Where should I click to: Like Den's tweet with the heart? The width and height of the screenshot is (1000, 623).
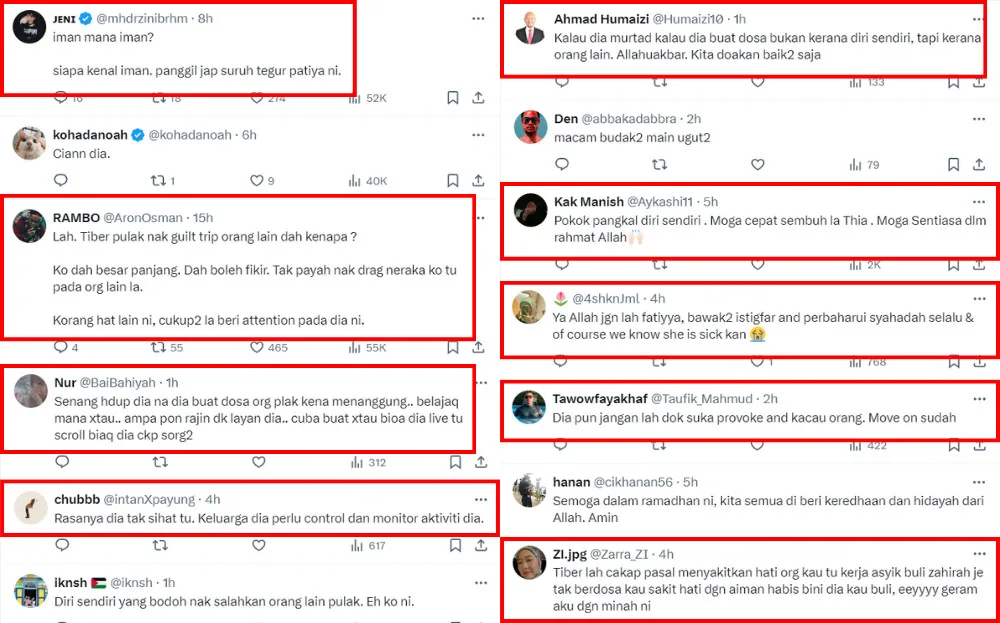pos(757,165)
